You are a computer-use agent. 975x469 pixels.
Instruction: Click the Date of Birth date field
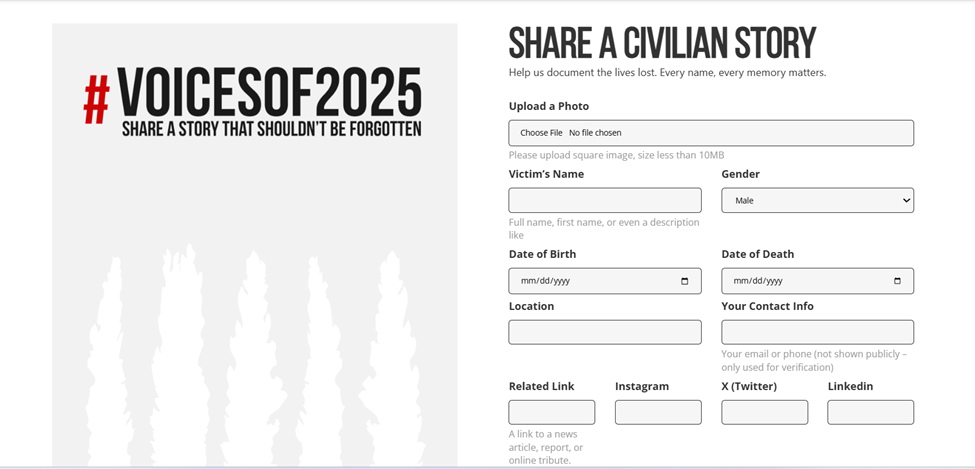pyautogui.click(x=590, y=281)
